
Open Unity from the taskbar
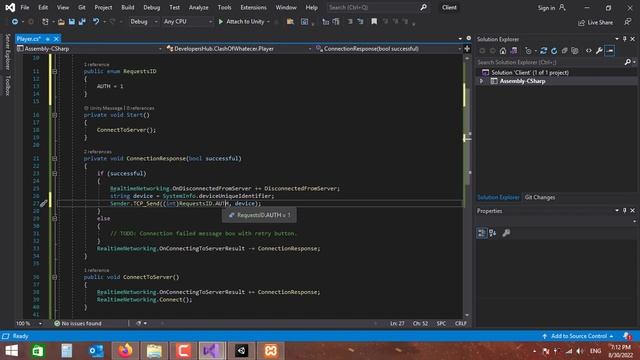tap(241, 351)
